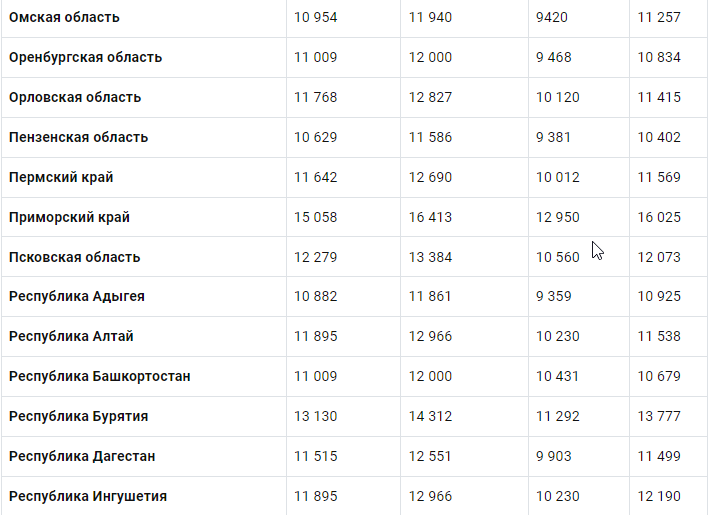The image size is (708, 515).
Task: Click the Омская область row label
Action: 64,17
